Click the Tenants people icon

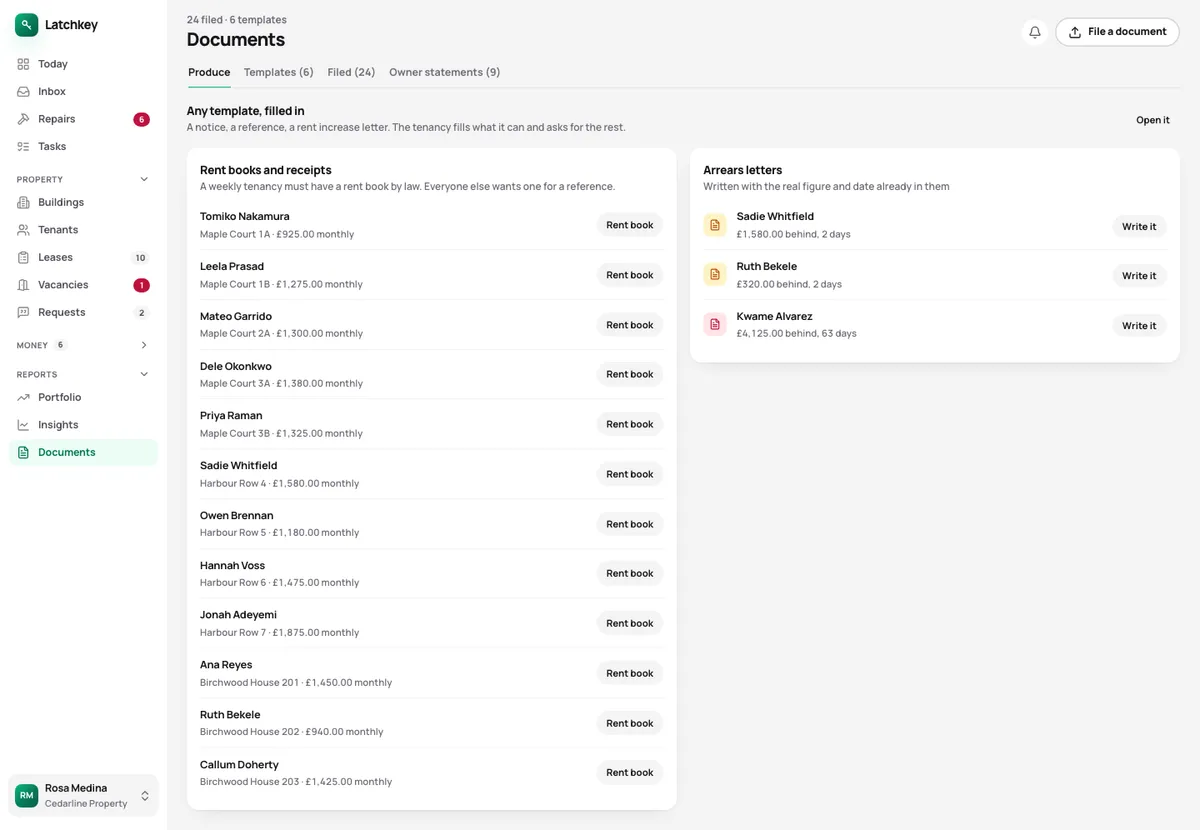pyautogui.click(x=23, y=230)
